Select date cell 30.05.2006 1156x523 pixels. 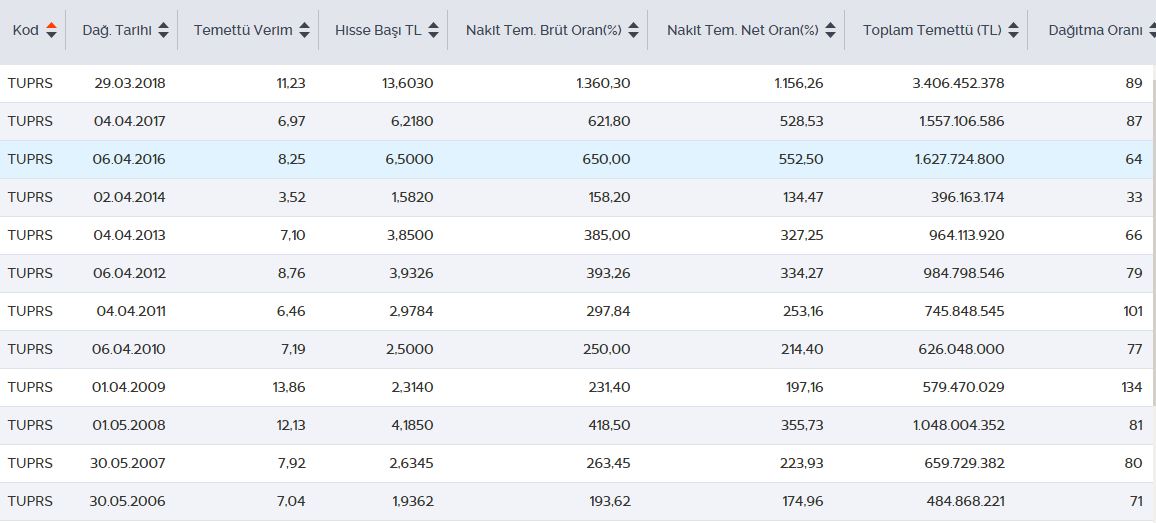128,502
